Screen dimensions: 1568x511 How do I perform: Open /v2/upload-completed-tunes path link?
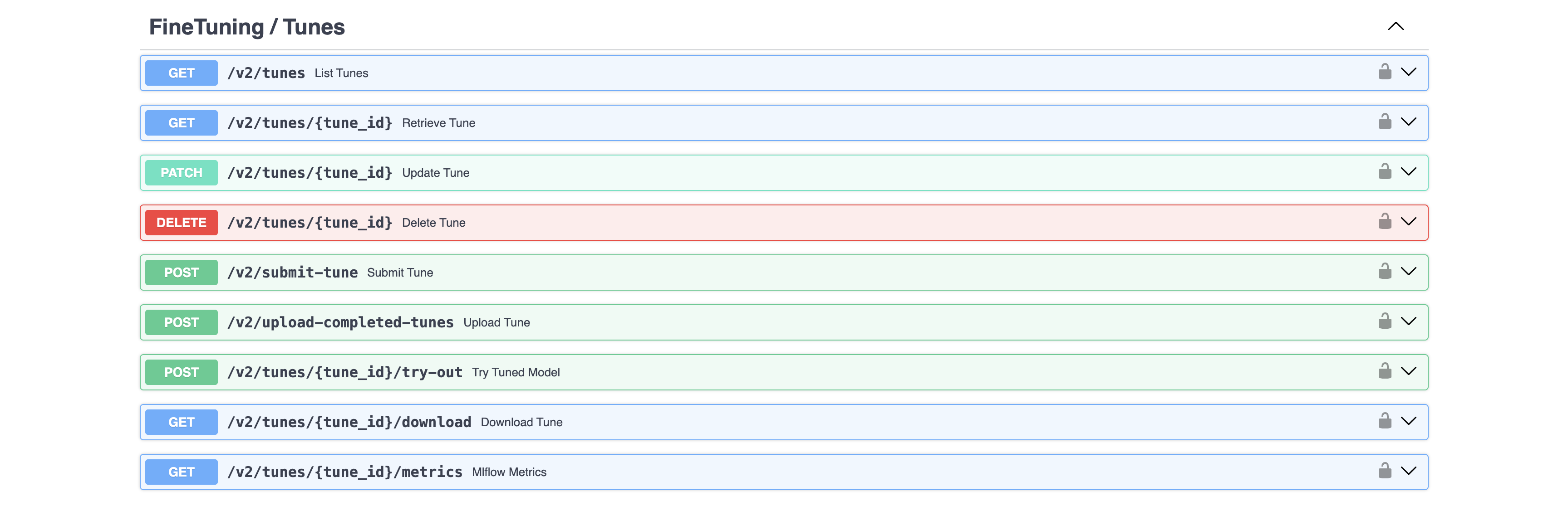click(x=340, y=322)
